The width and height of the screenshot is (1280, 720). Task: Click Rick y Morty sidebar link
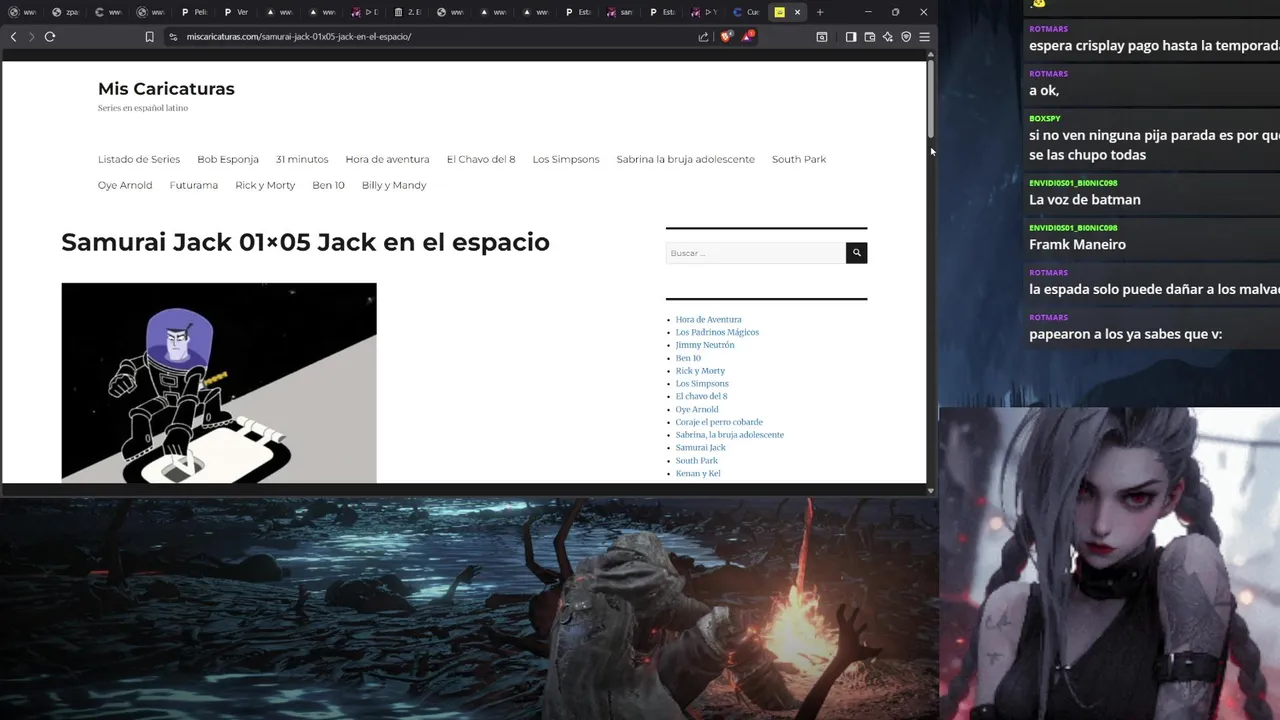(x=700, y=371)
